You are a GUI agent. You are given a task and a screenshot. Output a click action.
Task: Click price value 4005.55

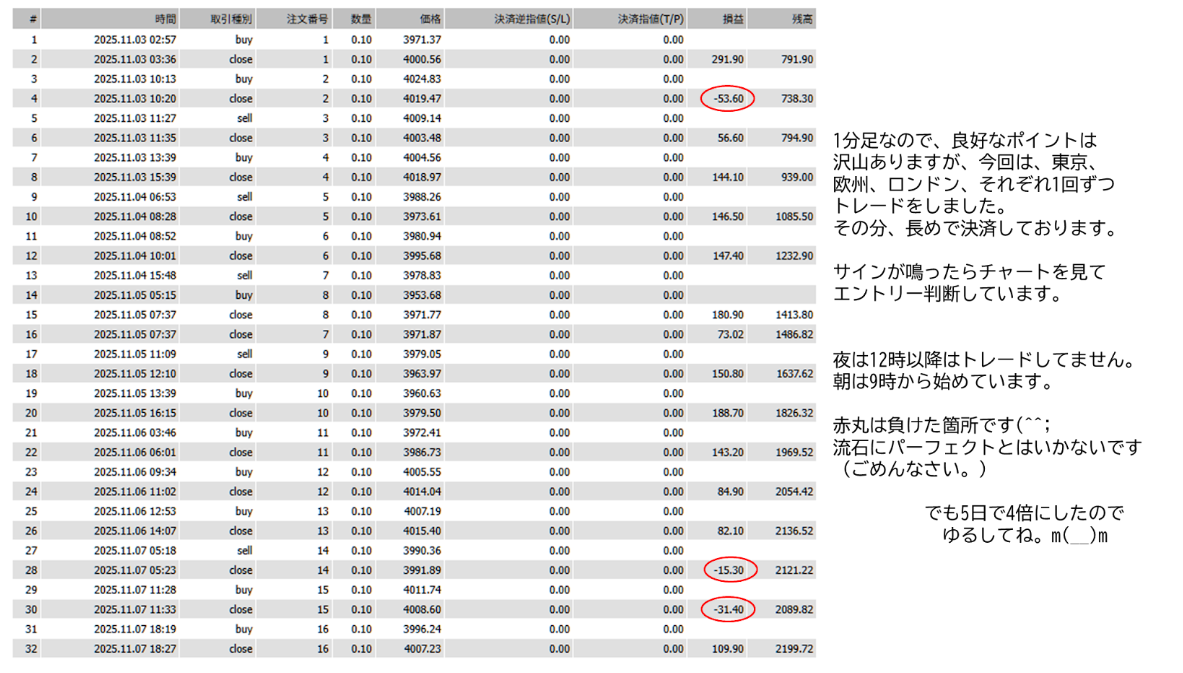tap(422, 472)
